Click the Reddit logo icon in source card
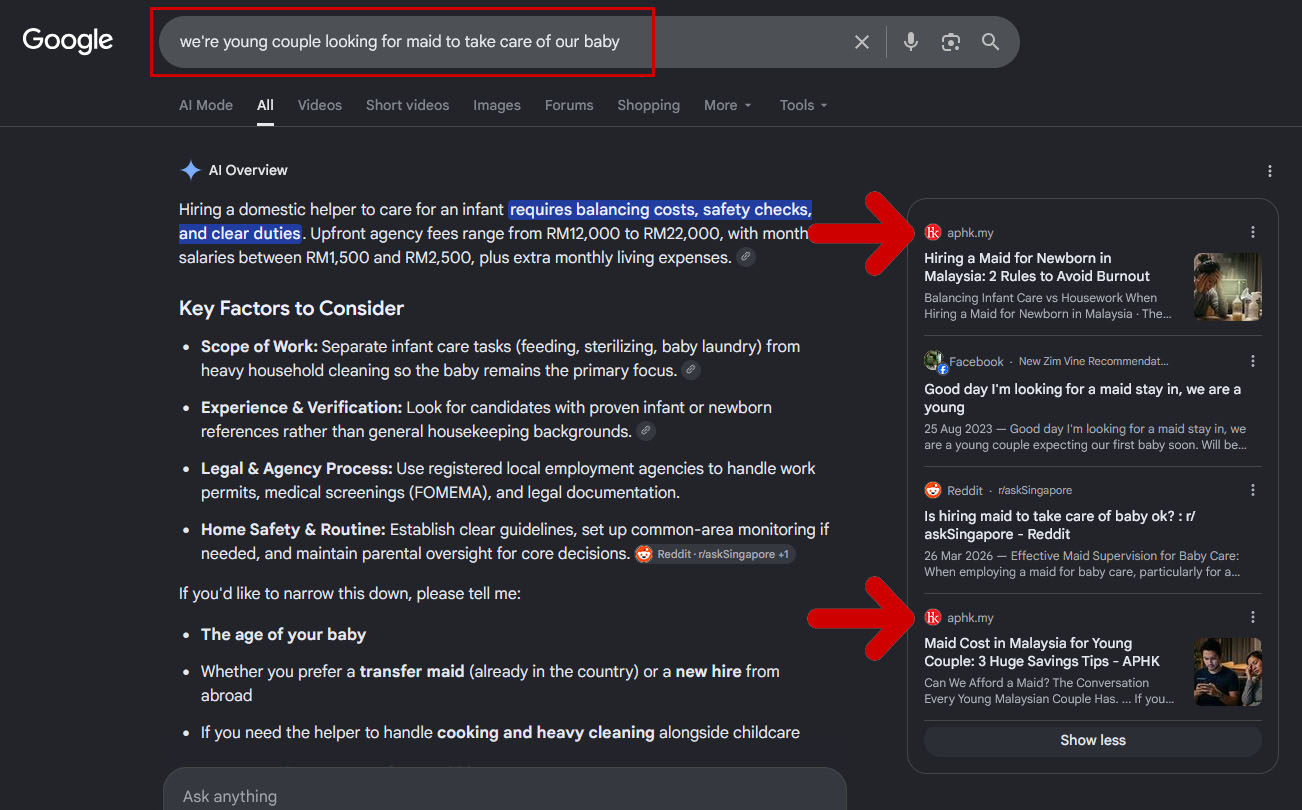The height and width of the screenshot is (810, 1302). (x=933, y=490)
